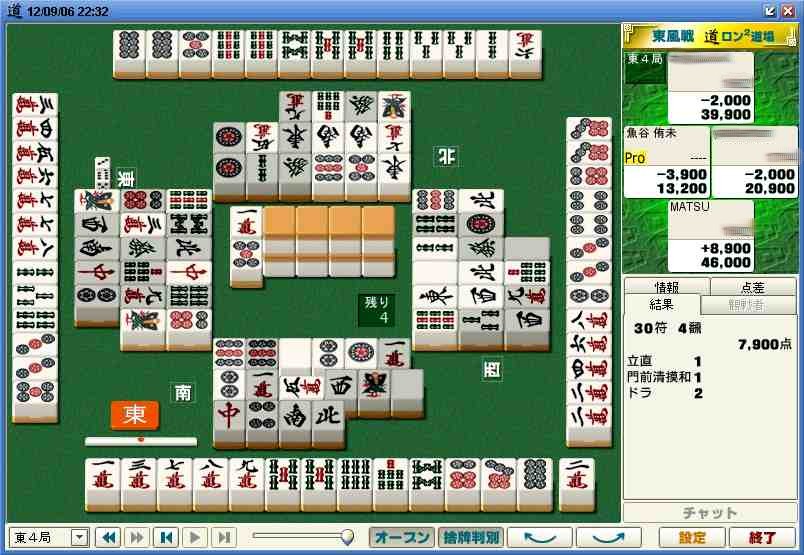This screenshot has width=804, height=555.
Task: Click the greyed fast-forward double-arrow button
Action: [x=137, y=538]
